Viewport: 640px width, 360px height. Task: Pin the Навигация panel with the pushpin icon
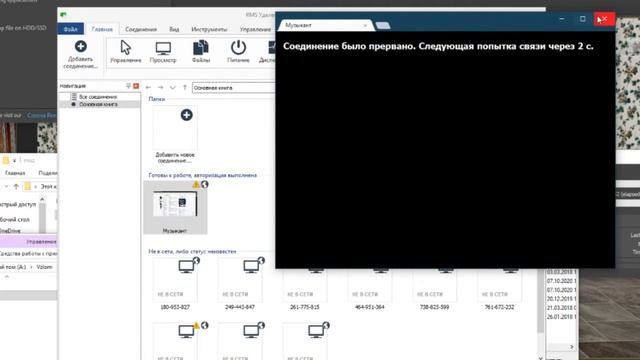pyautogui.click(x=128, y=86)
